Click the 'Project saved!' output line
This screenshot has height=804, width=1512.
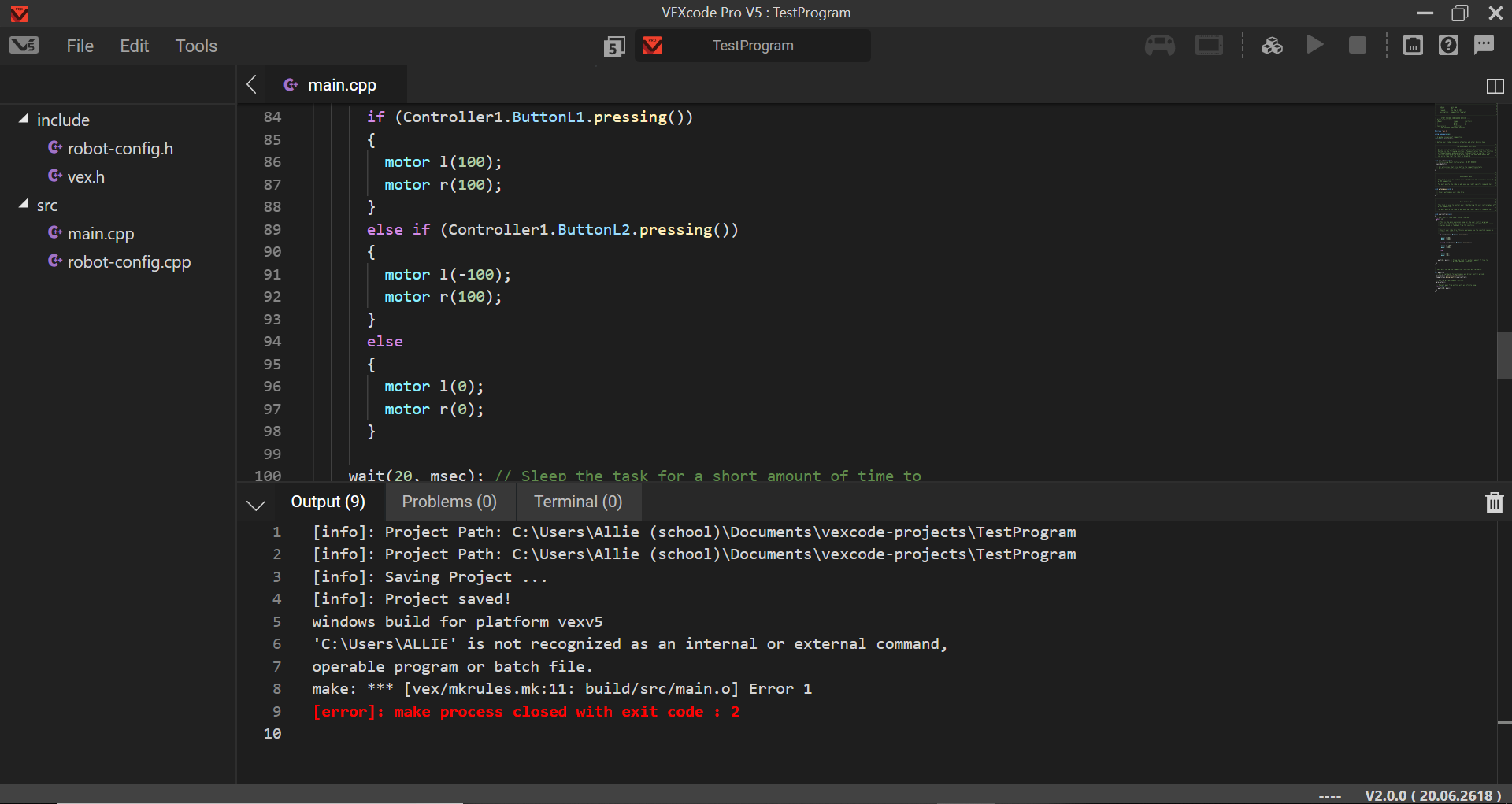click(x=411, y=598)
